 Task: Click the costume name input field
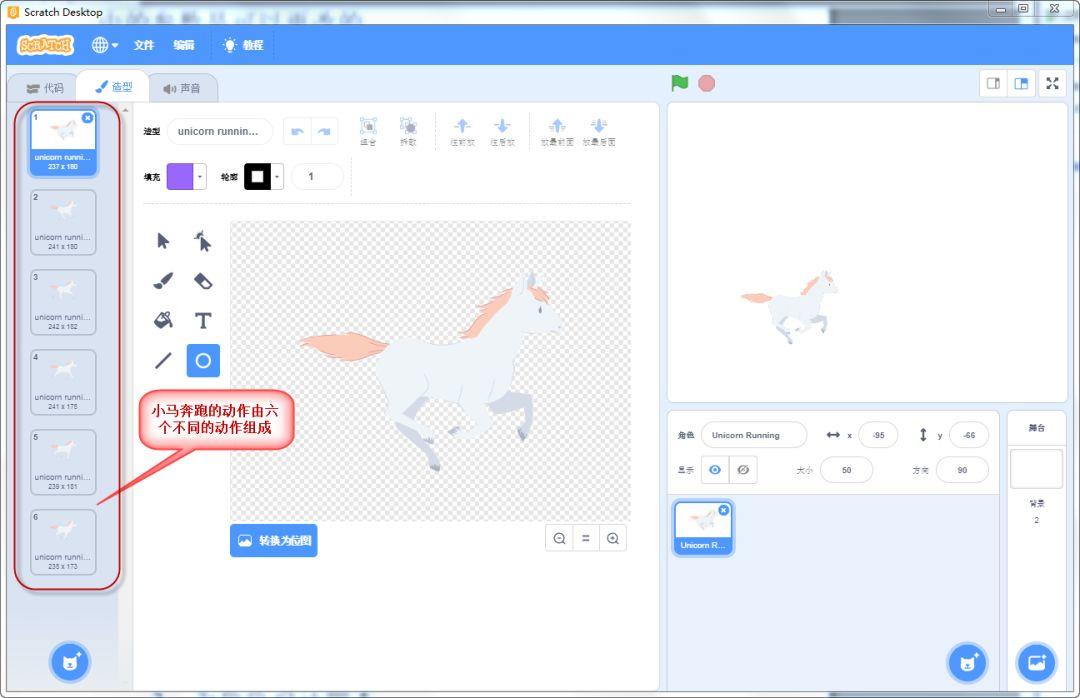(220, 131)
